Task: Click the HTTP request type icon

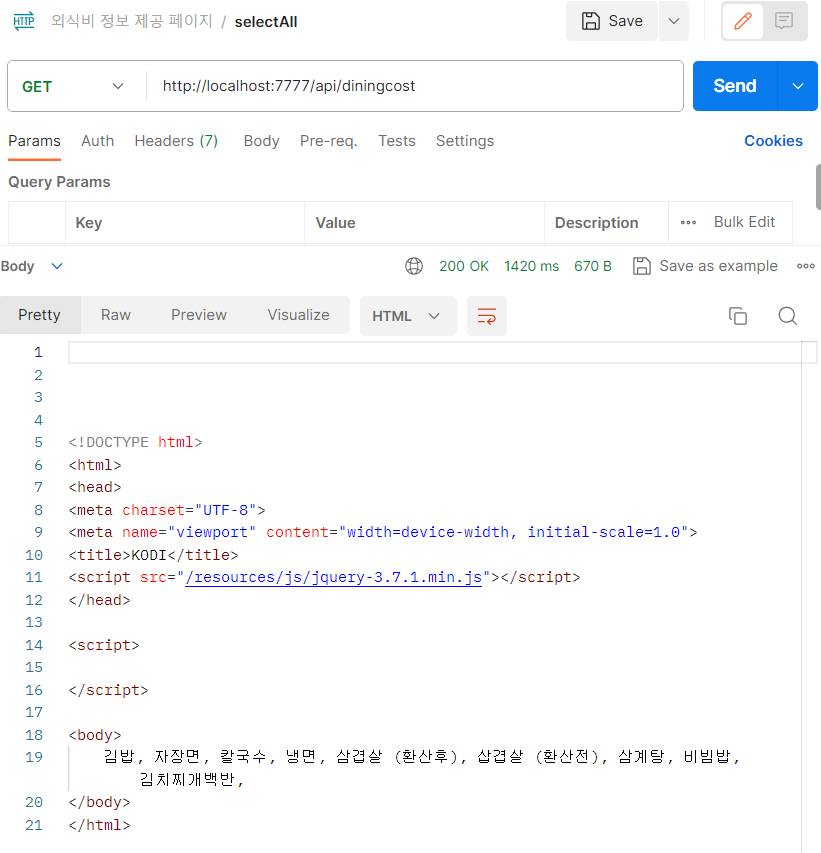Action: tap(23, 21)
